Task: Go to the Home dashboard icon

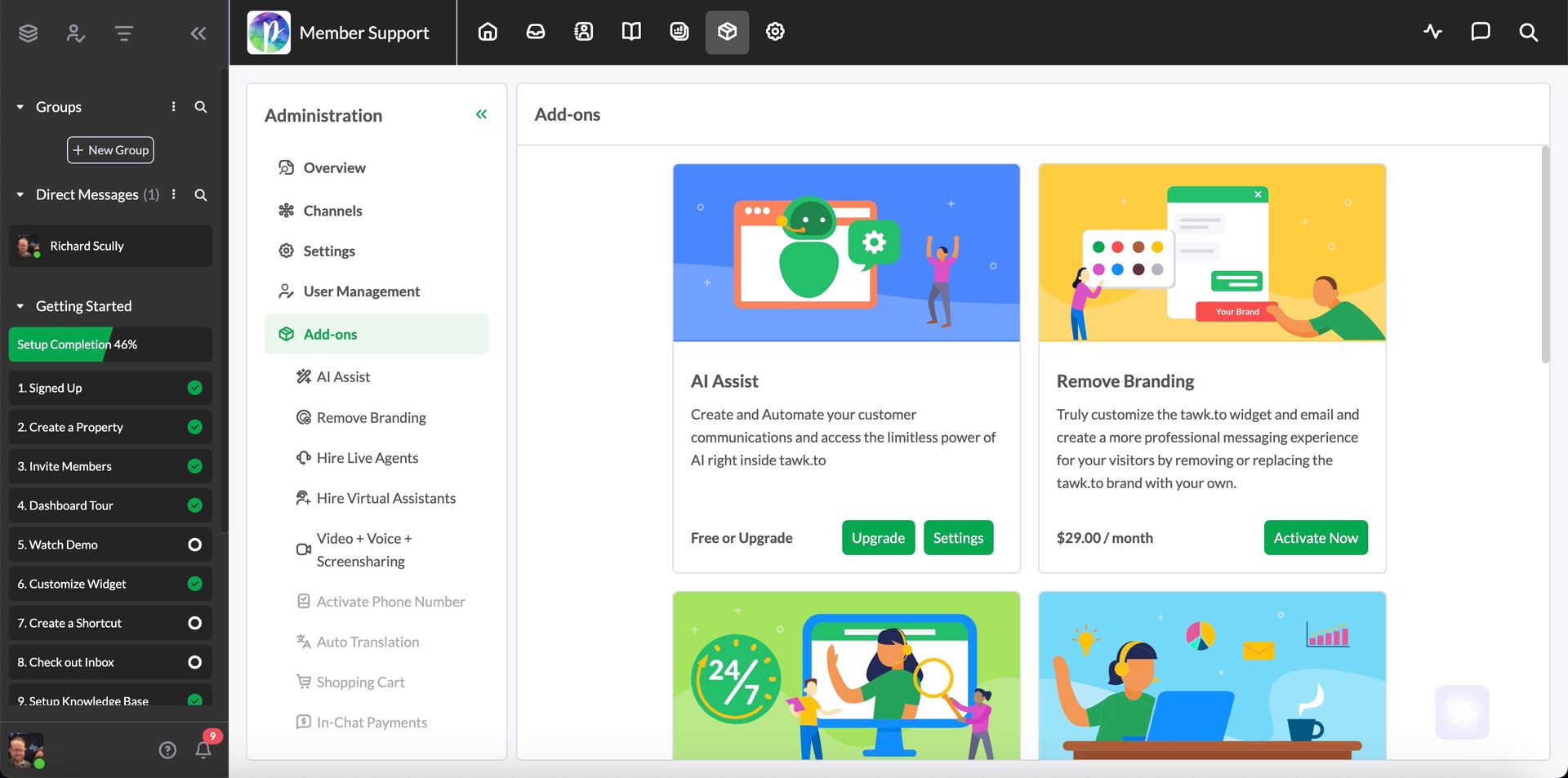Action: pyautogui.click(x=488, y=32)
